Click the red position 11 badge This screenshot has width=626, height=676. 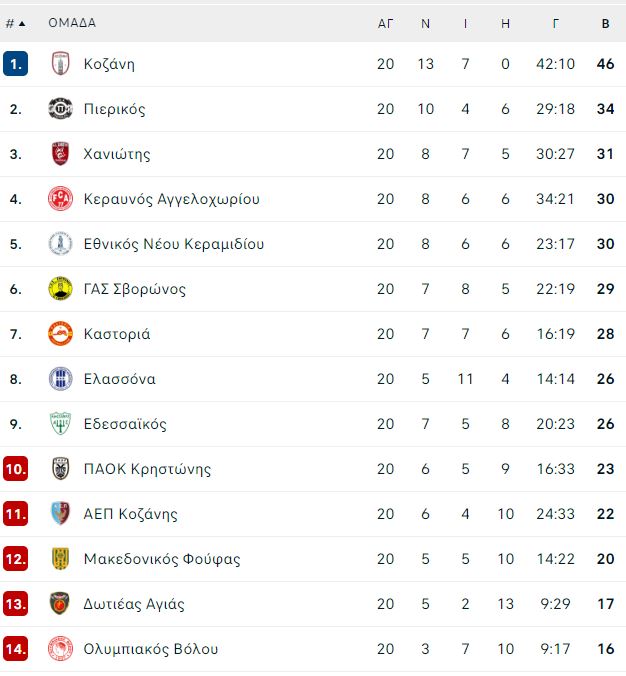coord(16,514)
